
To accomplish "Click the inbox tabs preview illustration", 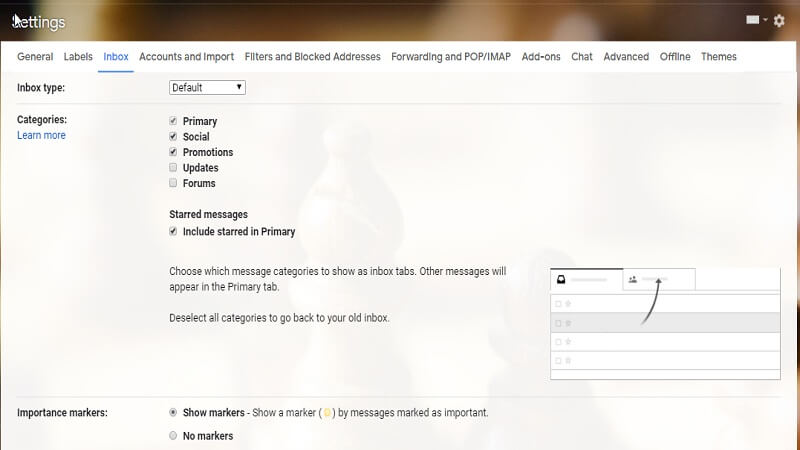I will pos(665,323).
